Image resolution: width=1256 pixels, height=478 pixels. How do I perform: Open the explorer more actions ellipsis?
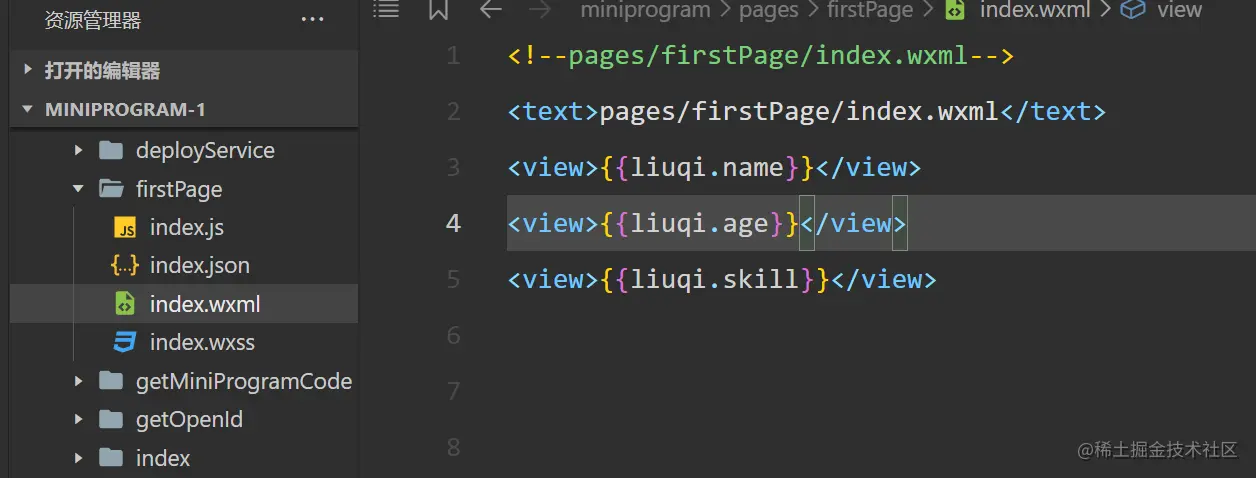312,19
